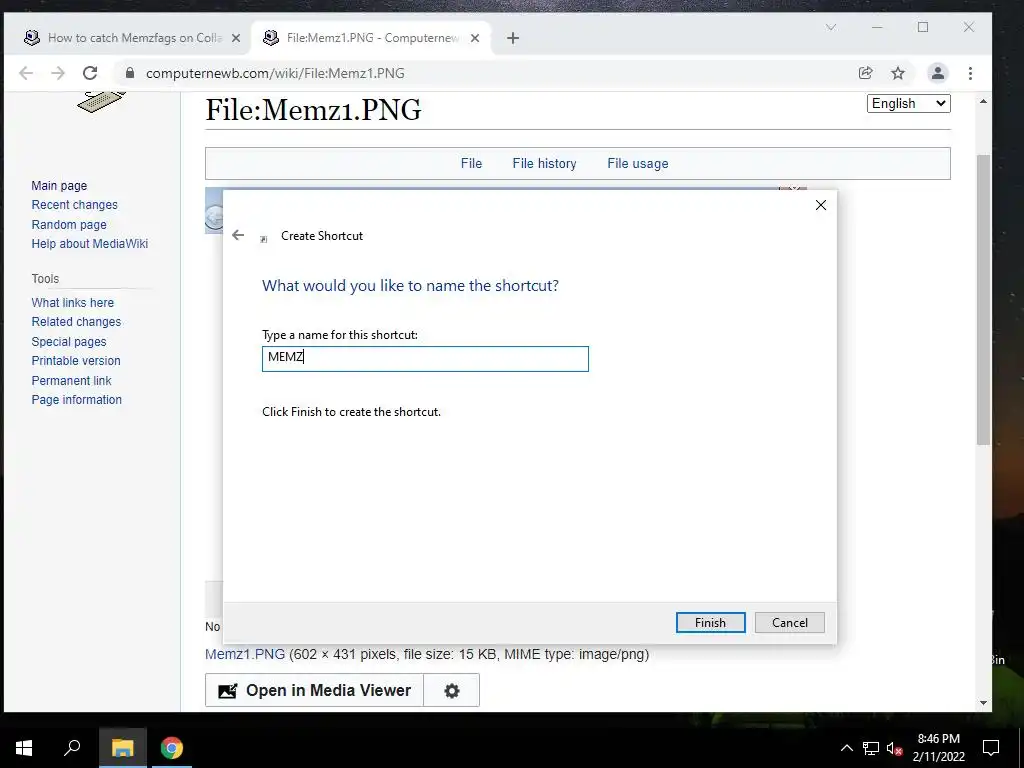
Task: Open File Explorer from taskbar
Action: 122,748
